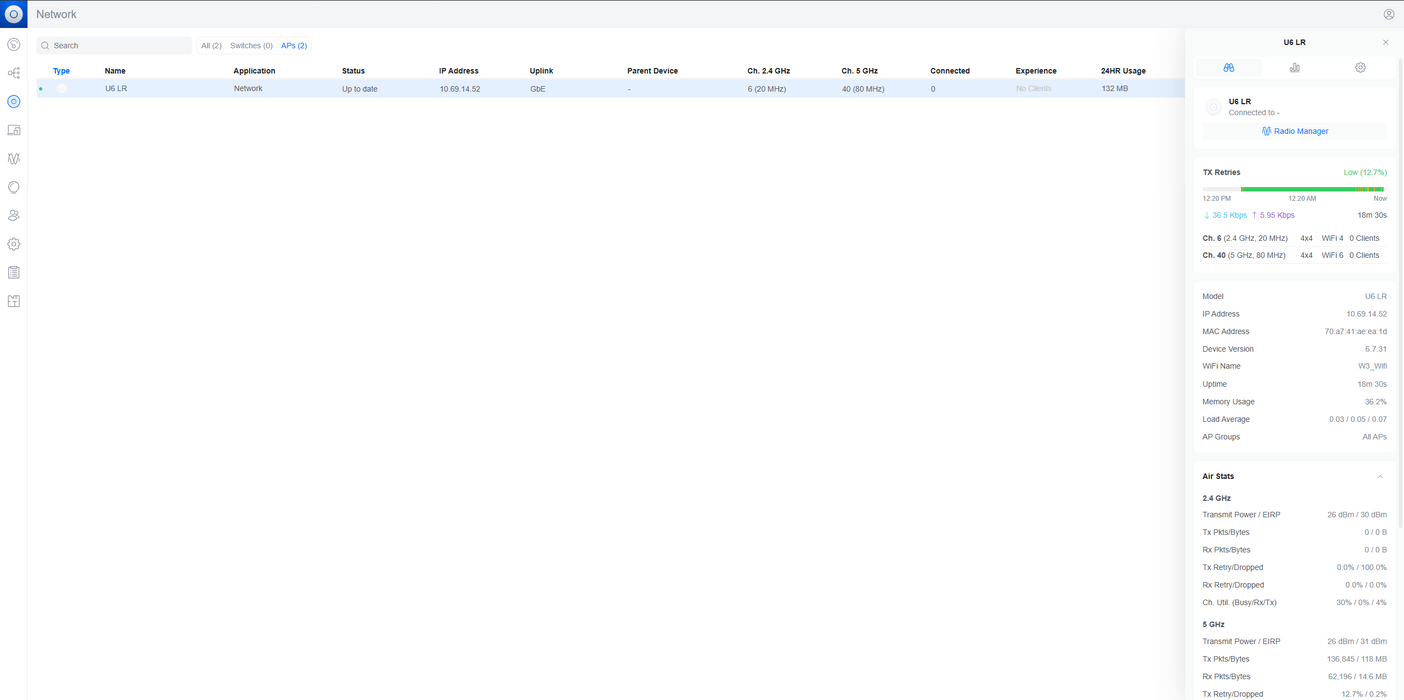Collapse the Air Stats section

click(1380, 477)
